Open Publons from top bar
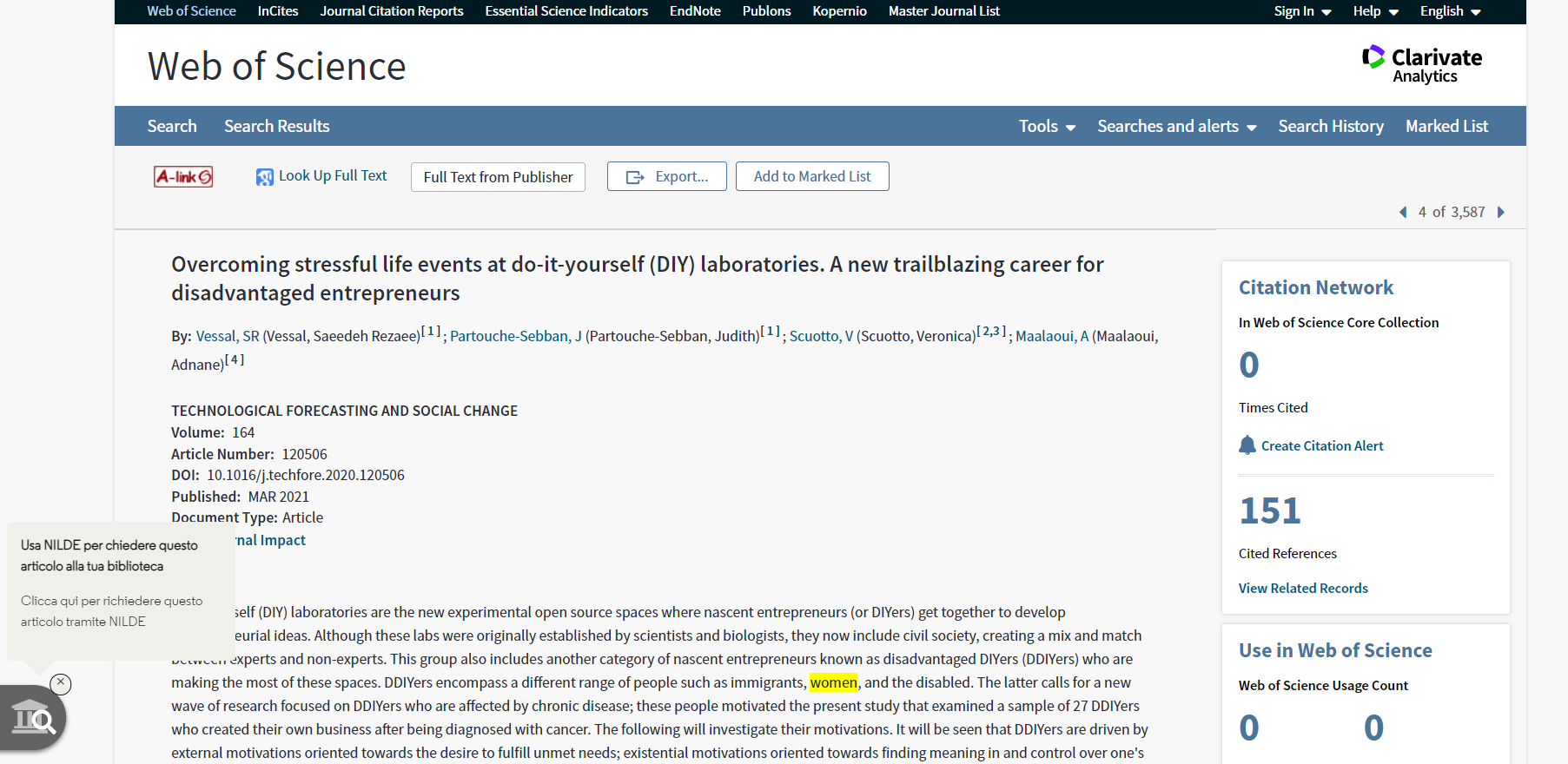Viewport: 1568px width, 764px height. 766,11
